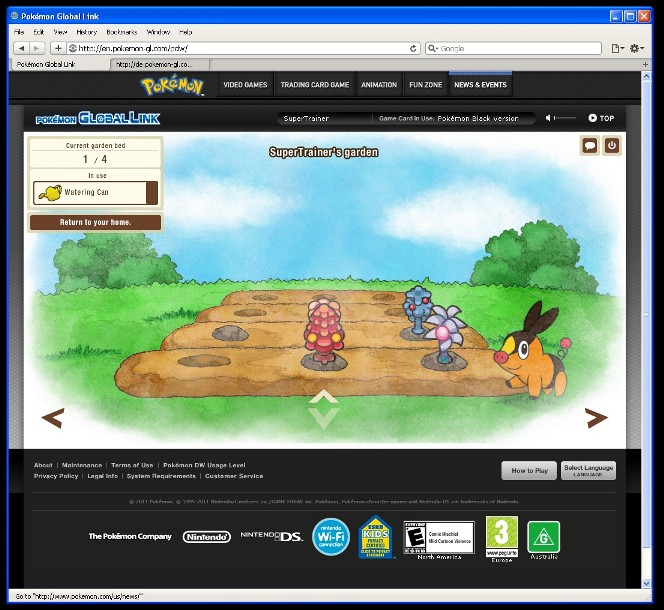664x610 pixels.
Task: Go to the next garden bed with right arrow
Action: click(x=596, y=418)
